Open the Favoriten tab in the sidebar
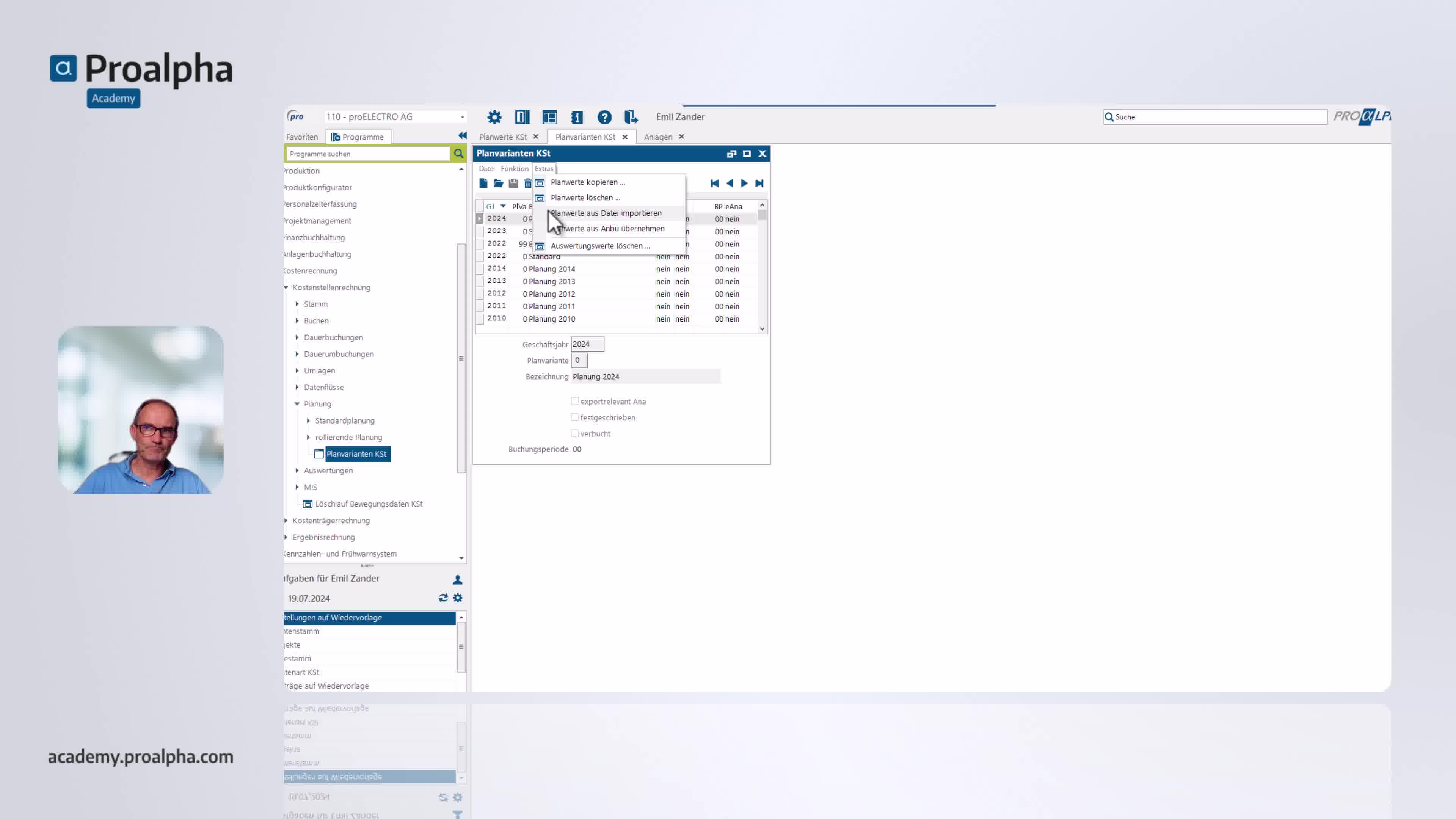The height and width of the screenshot is (819, 1456). (x=302, y=137)
